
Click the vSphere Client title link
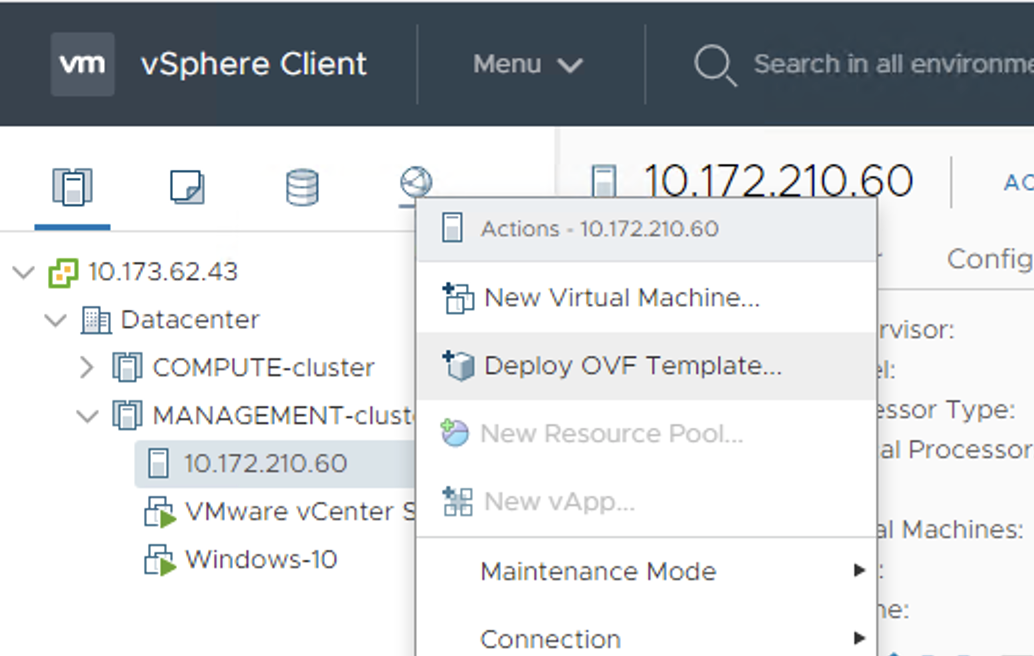point(254,64)
